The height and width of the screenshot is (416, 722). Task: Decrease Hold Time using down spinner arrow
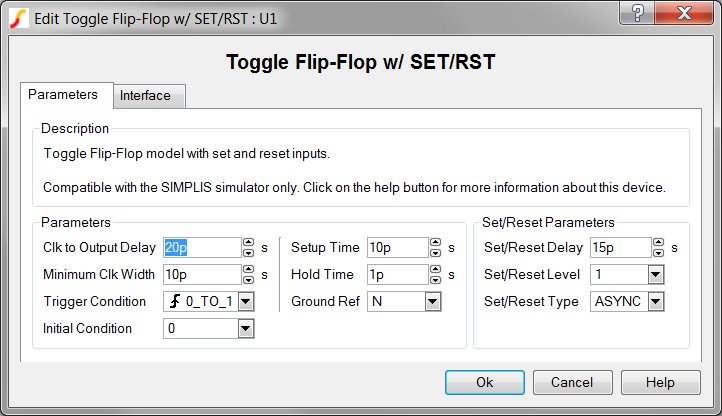435,279
